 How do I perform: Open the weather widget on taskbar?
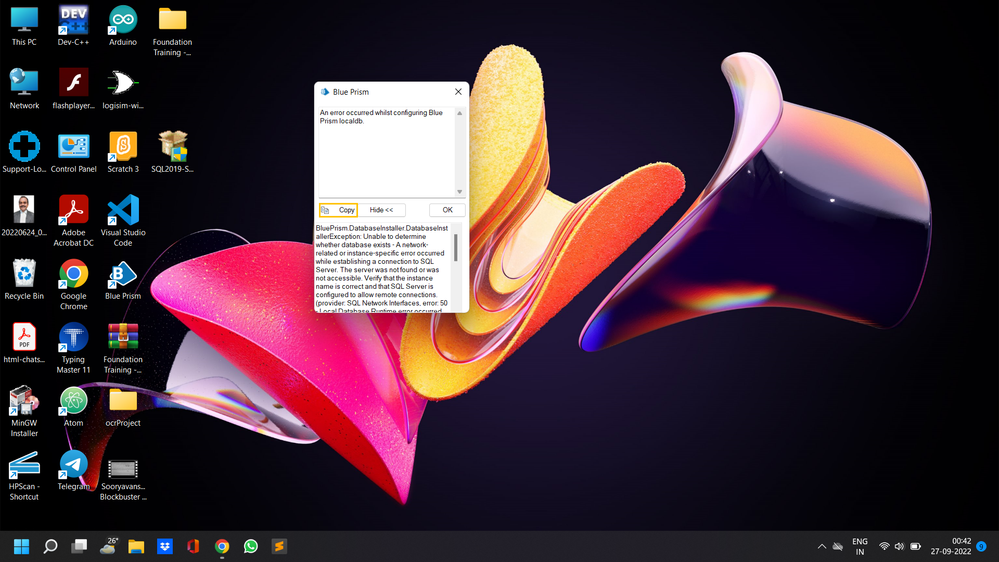click(108, 546)
